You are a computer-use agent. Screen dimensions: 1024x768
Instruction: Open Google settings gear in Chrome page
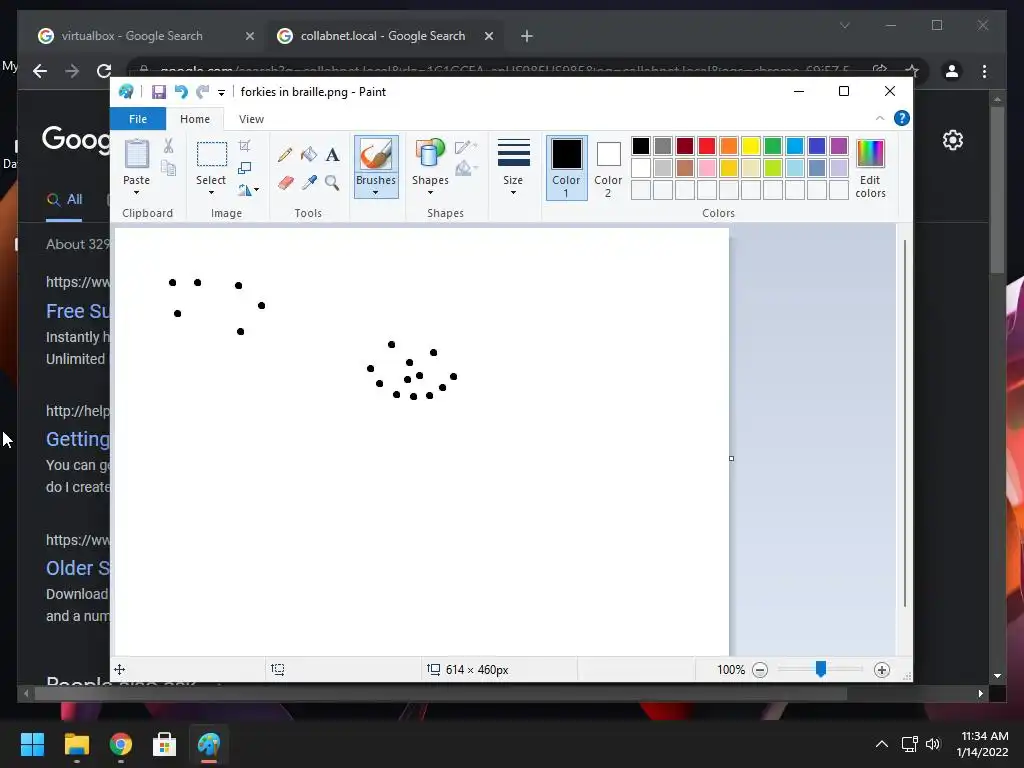953,140
